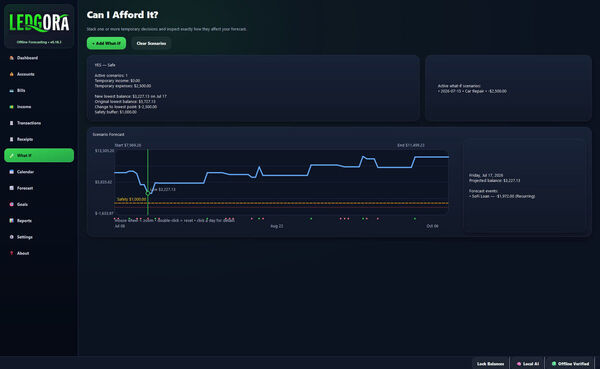This screenshot has width=600, height=369.
Task: Click the 'Car Repair • -$2,500.00' scenario entry
Action: [x=472, y=91]
